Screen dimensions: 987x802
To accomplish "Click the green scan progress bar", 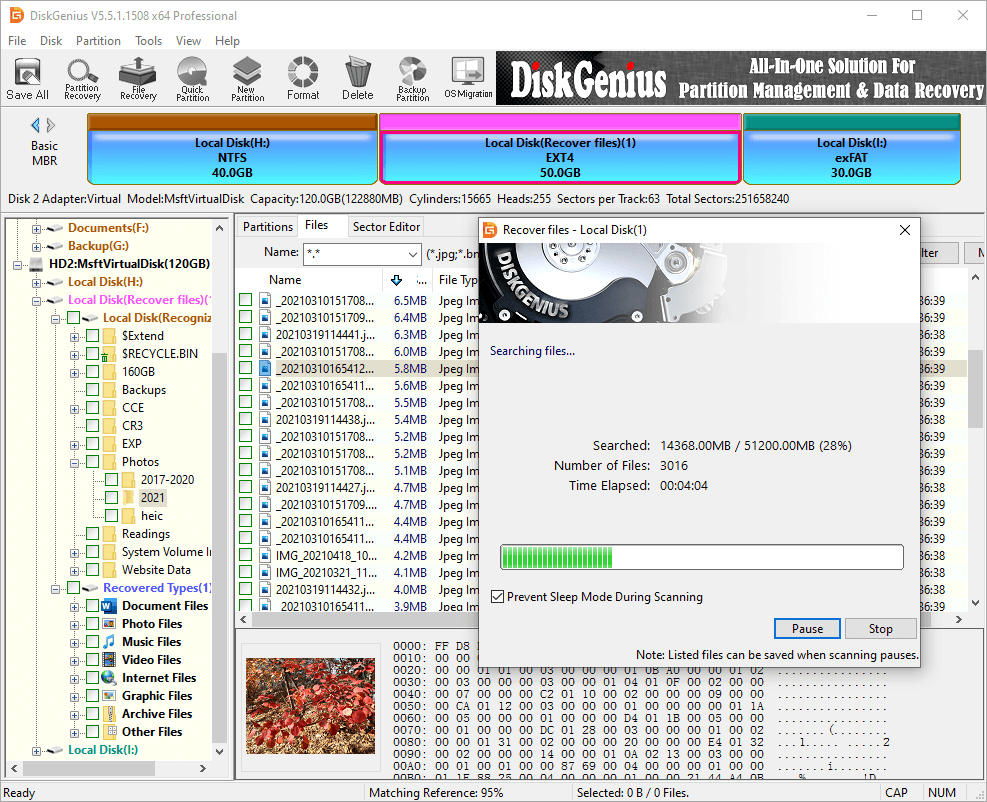I will pos(701,557).
